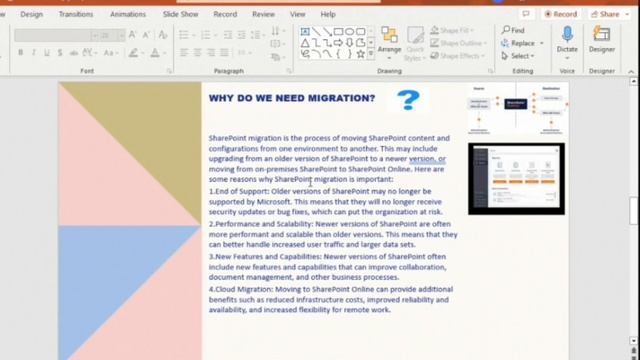Click the Find button

coord(513,30)
